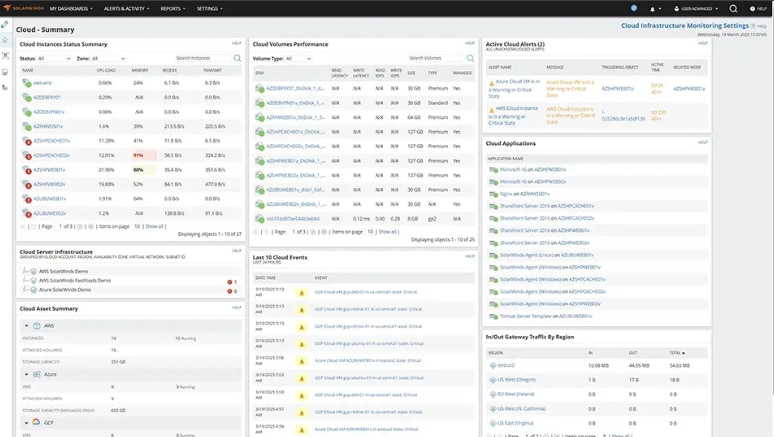Screen dimensions: 774x437
Task: Open Nginx on AZRHWEB01v application
Action: pyautogui.click(x=524, y=194)
